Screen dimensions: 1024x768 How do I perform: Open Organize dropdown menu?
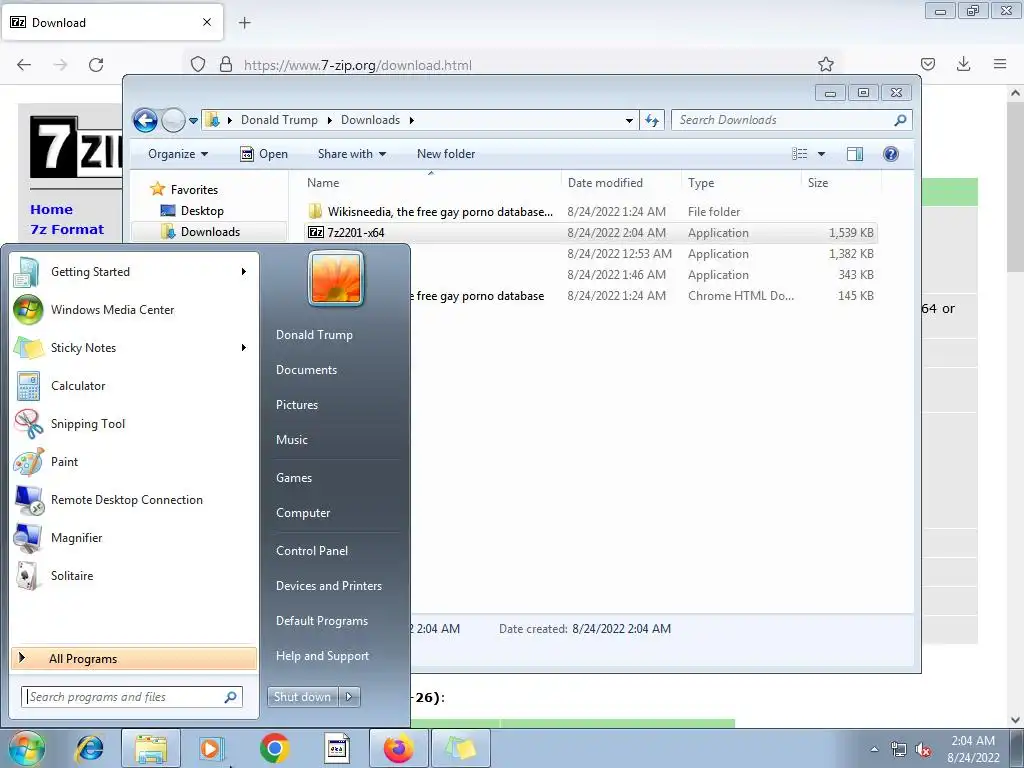tap(178, 154)
